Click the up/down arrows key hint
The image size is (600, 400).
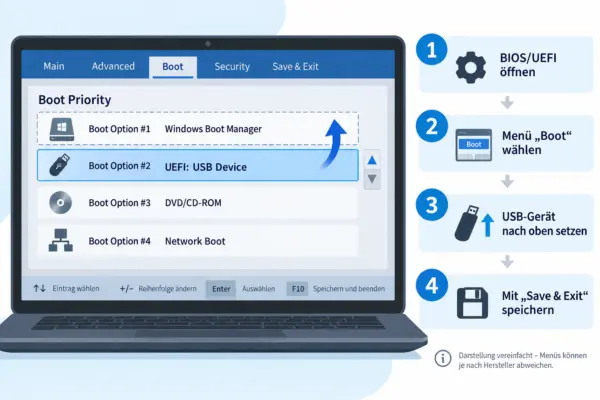coord(39,288)
